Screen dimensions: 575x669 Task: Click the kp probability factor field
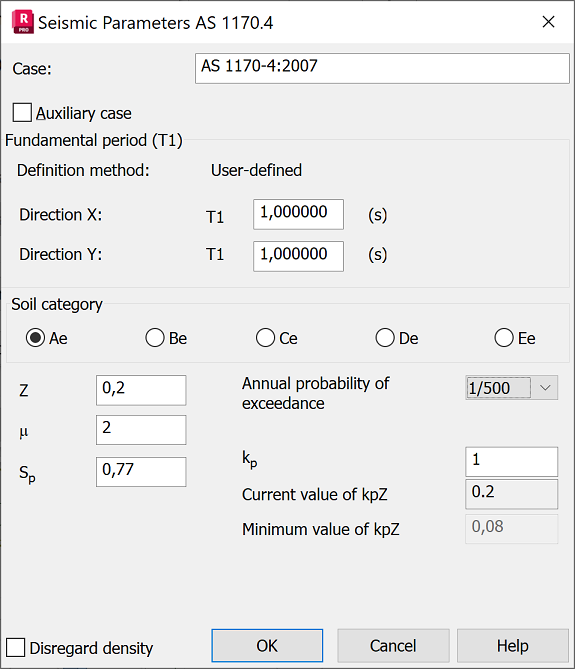point(511,462)
